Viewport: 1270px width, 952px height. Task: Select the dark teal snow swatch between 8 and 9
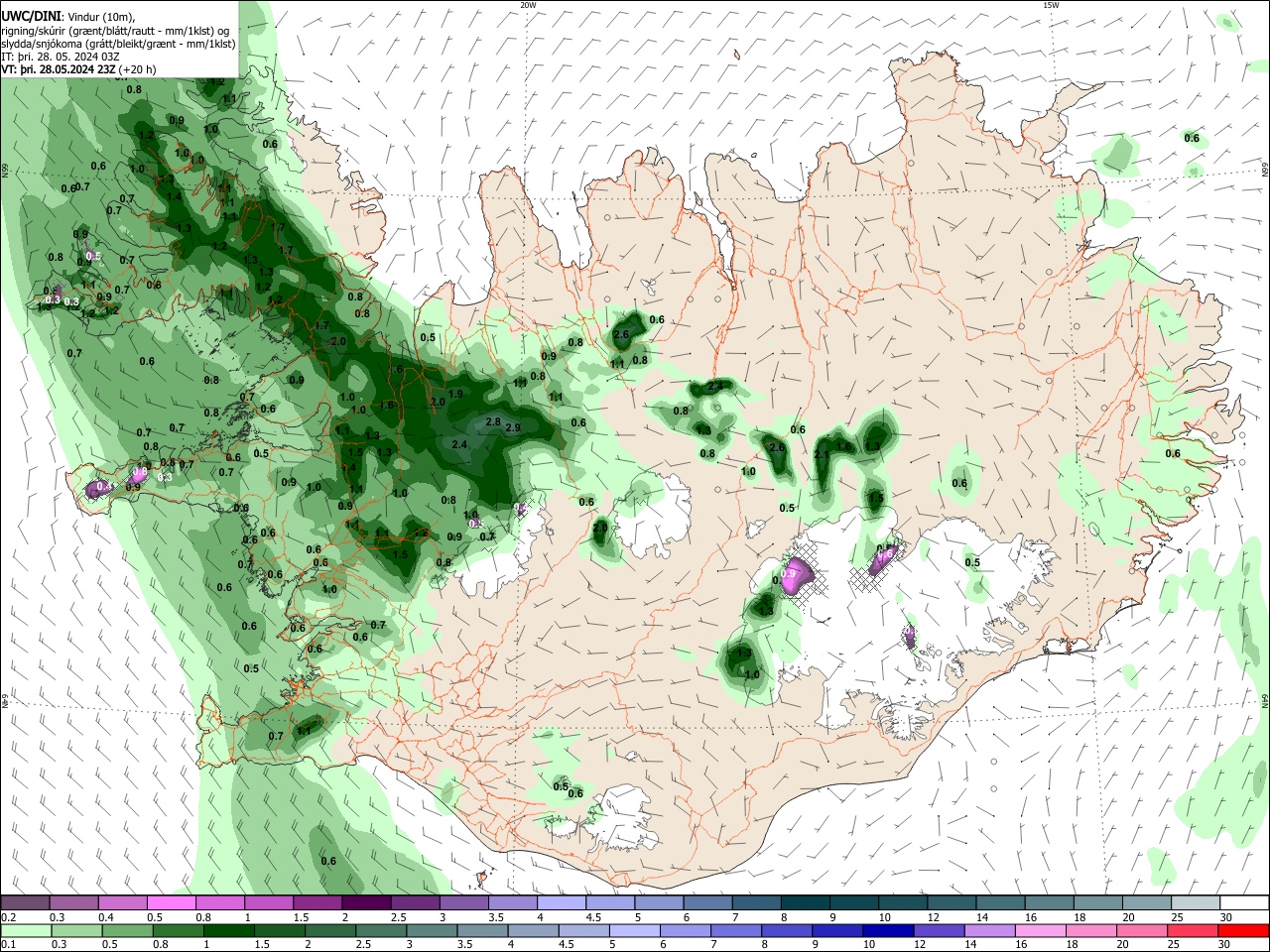[x=805, y=903]
